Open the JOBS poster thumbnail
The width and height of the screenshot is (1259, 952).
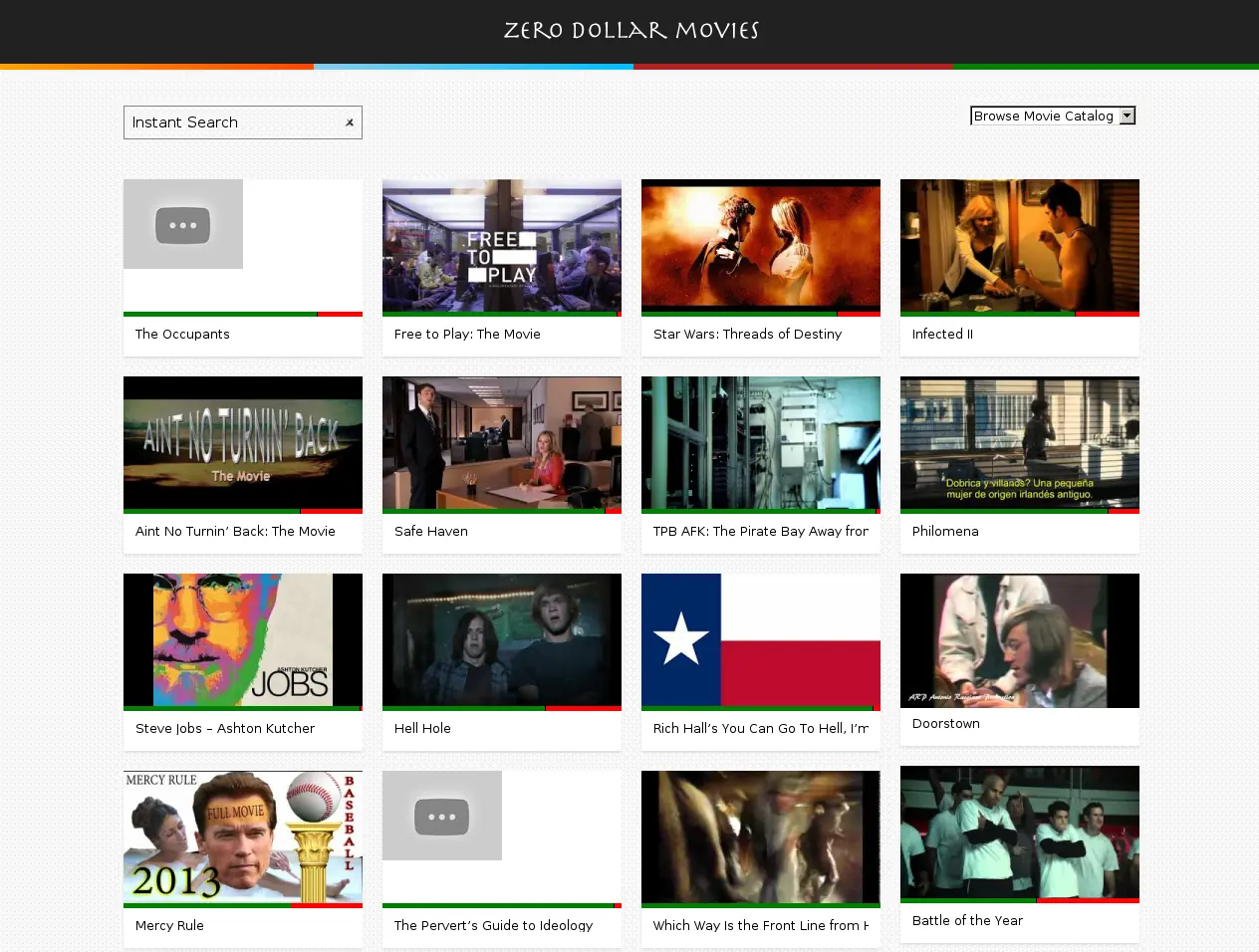243,640
